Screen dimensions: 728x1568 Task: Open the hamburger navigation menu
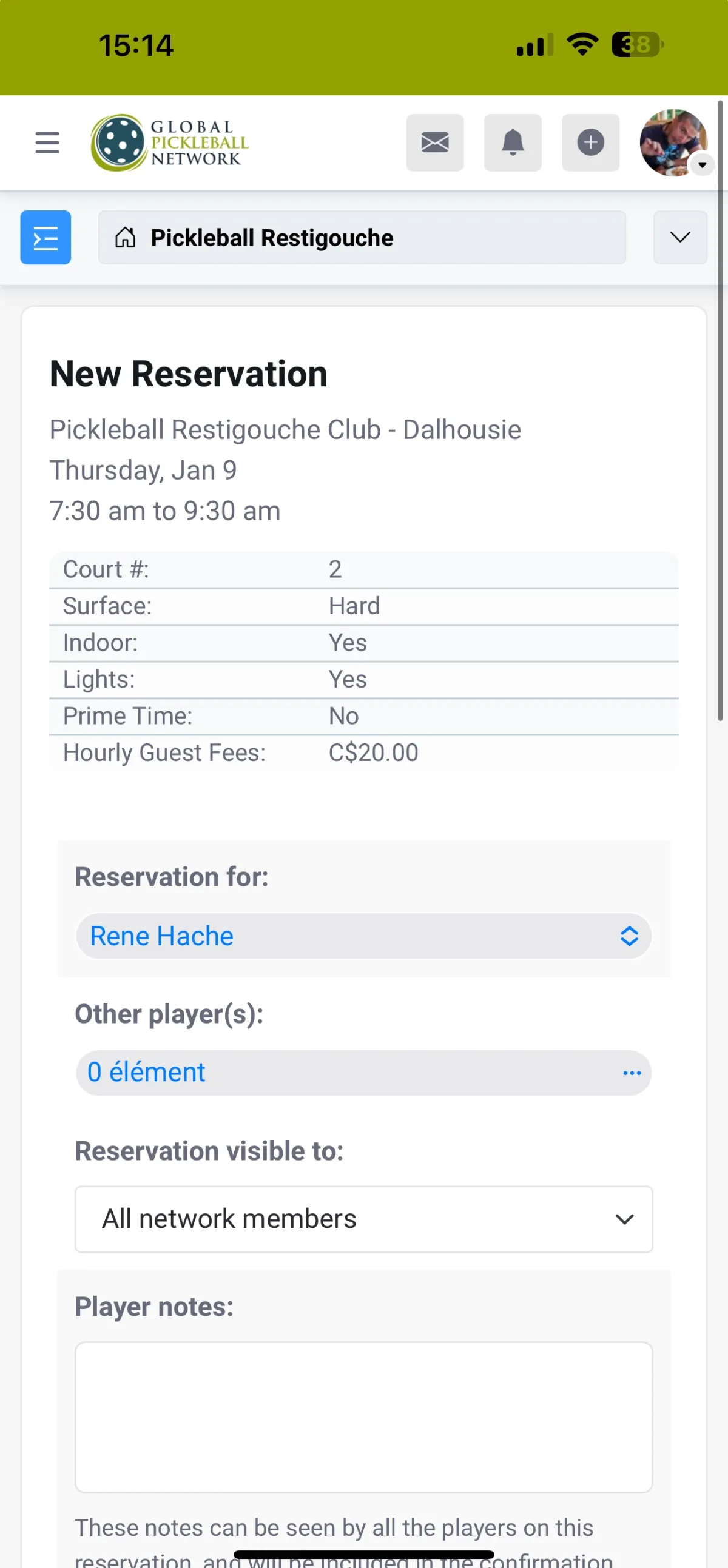tap(47, 142)
